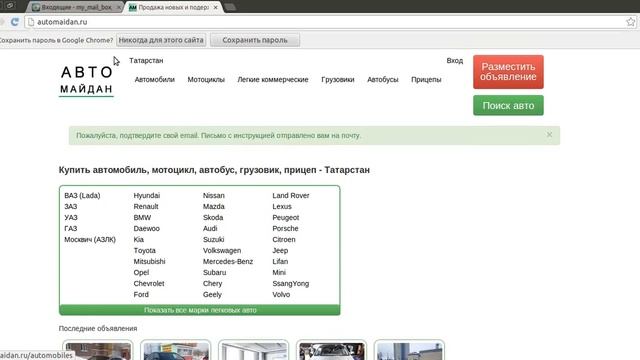Select the Daewoo brand link
The width and height of the screenshot is (640, 360).
(146, 229)
